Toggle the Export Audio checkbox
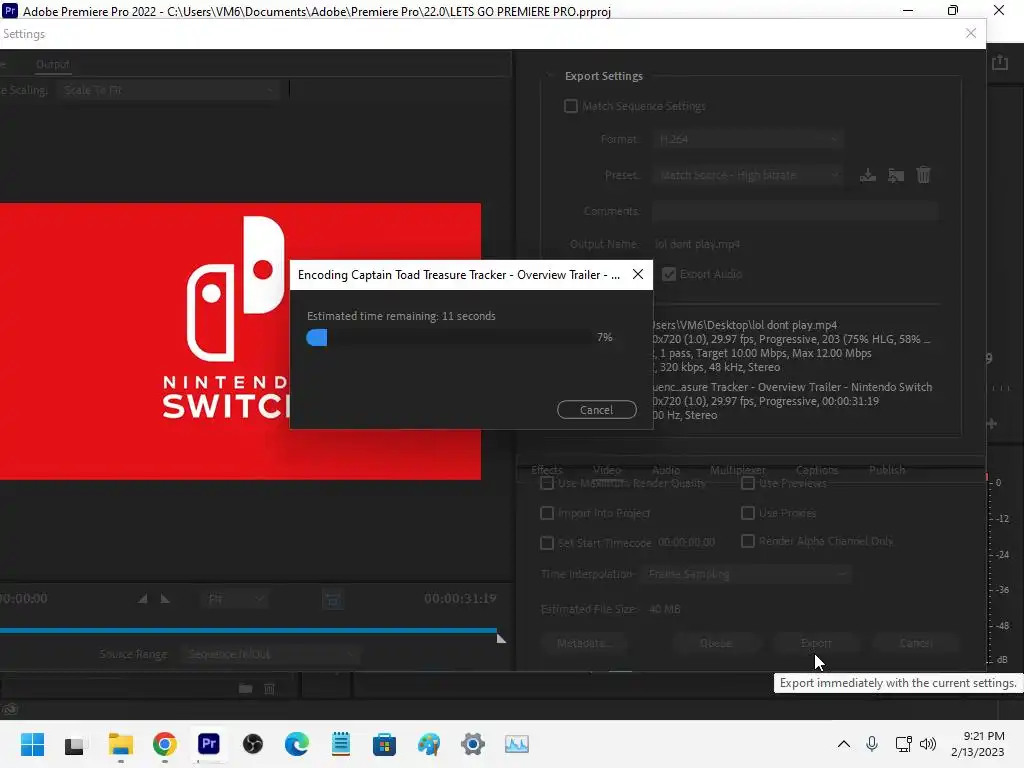The height and width of the screenshot is (768, 1024). pos(669,274)
